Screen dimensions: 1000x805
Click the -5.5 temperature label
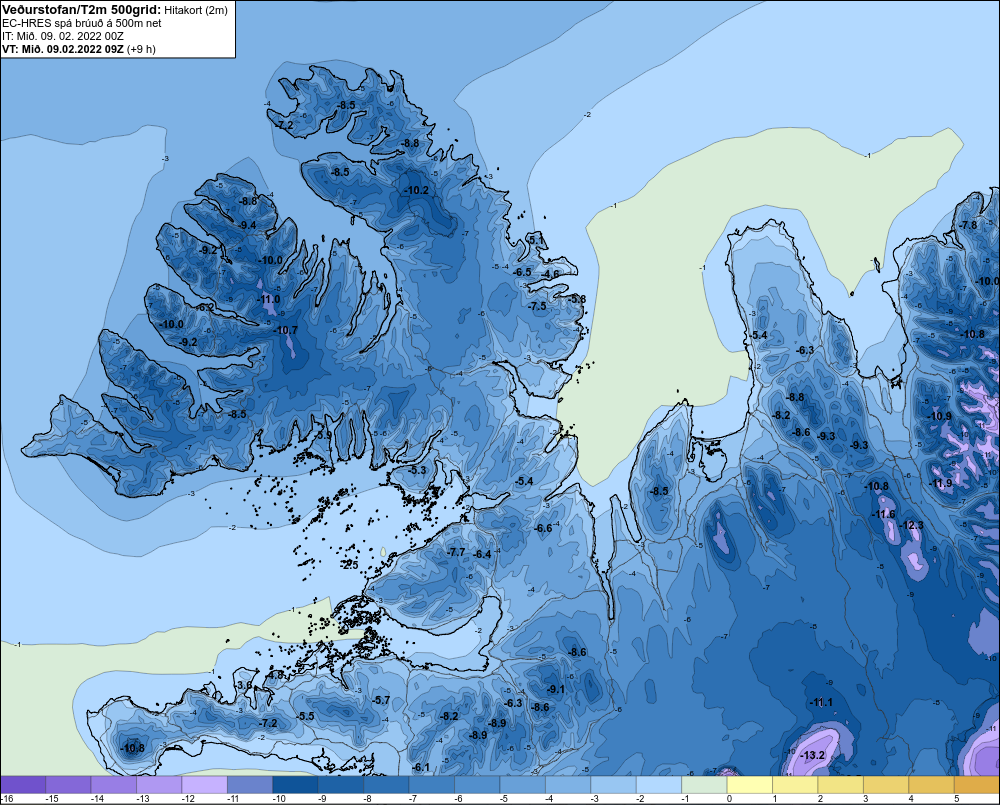[x=305, y=716]
